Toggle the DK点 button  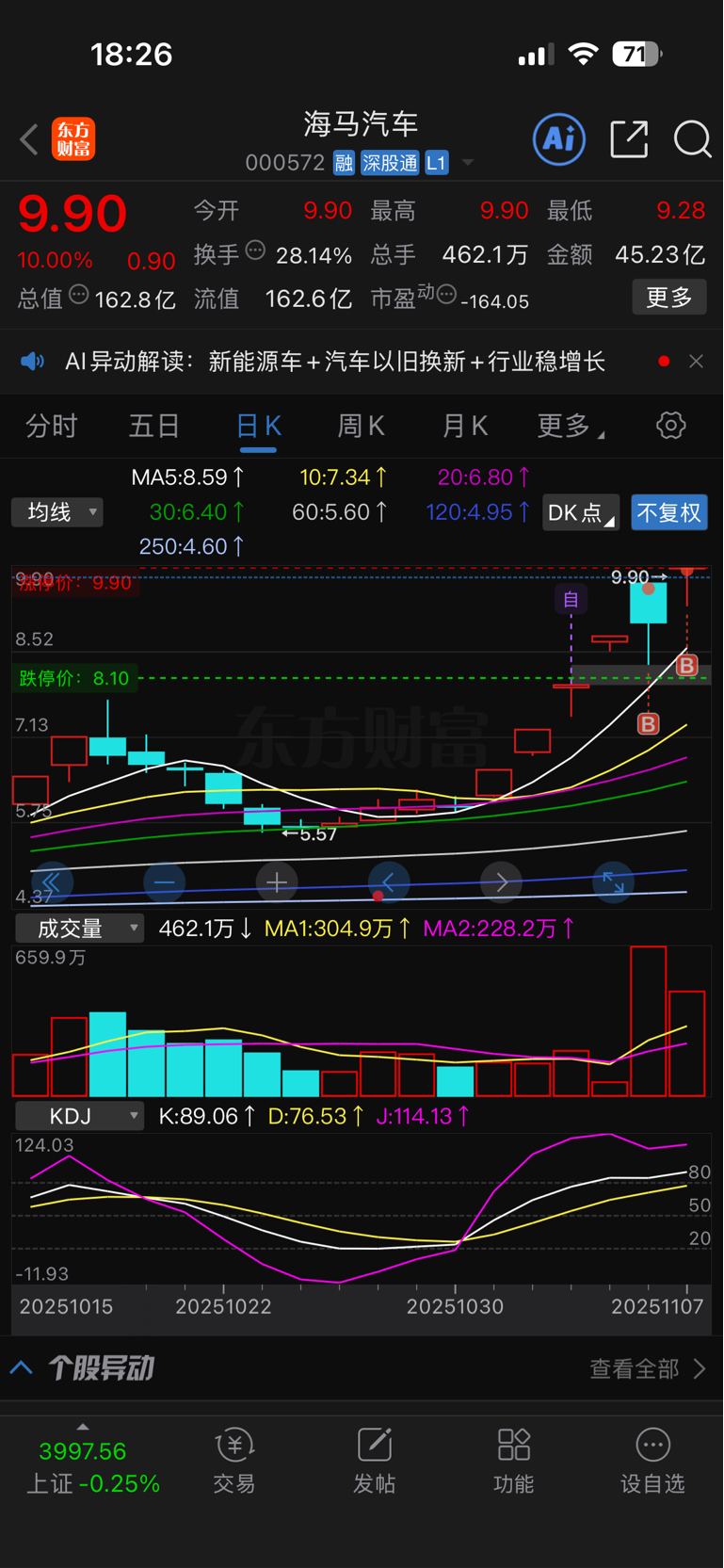[580, 512]
